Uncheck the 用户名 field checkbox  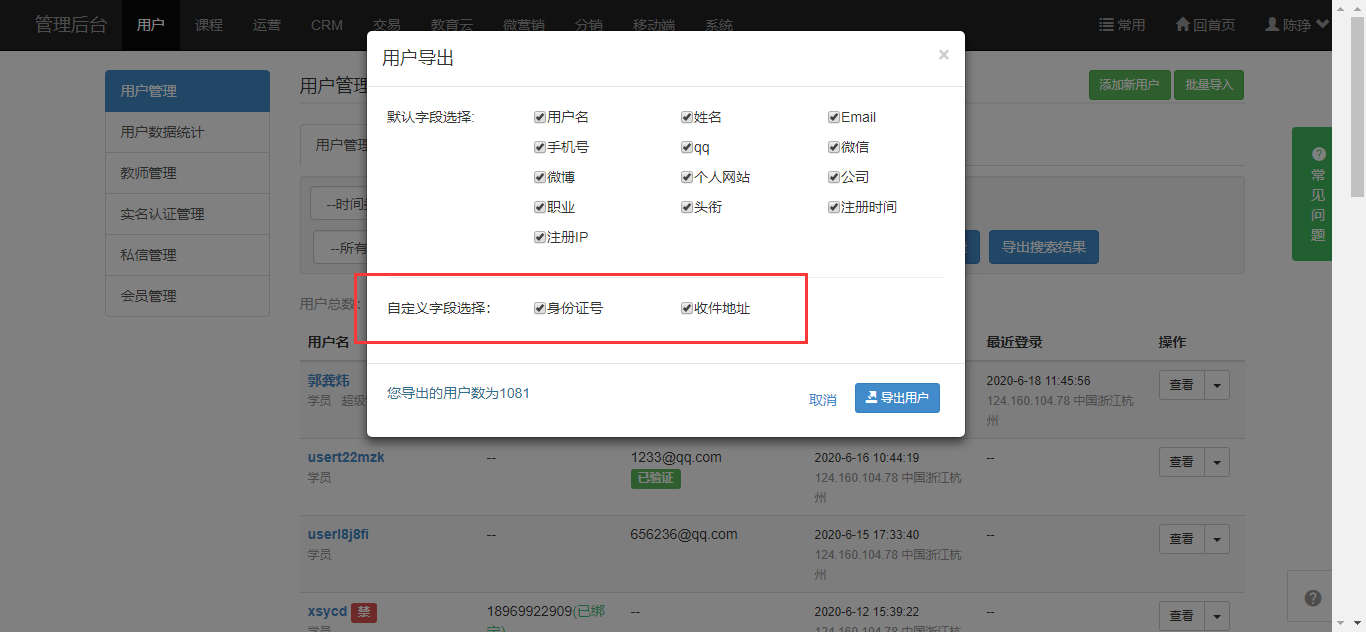click(540, 117)
